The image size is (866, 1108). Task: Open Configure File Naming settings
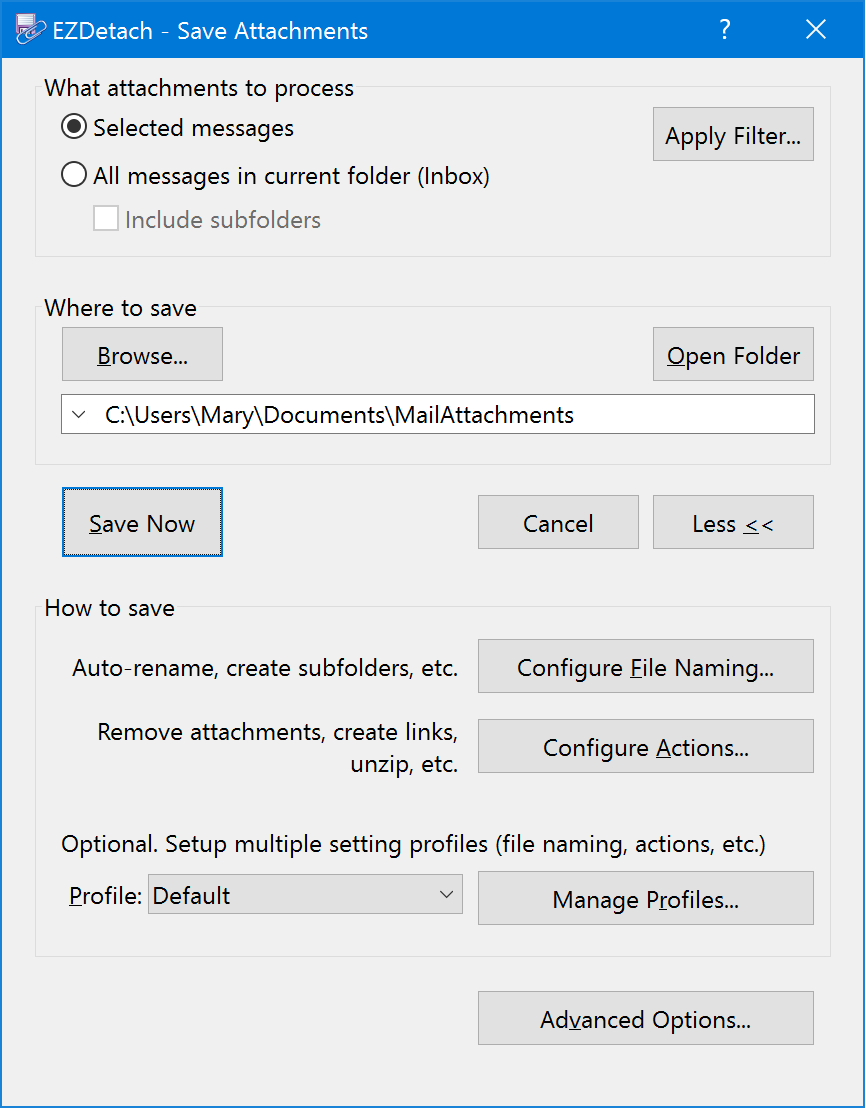(646, 666)
